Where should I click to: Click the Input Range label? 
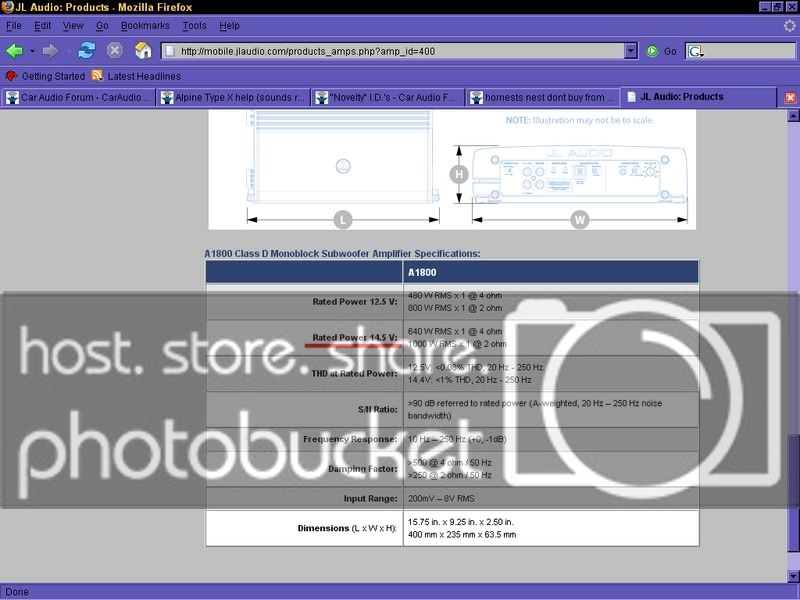tap(370, 498)
